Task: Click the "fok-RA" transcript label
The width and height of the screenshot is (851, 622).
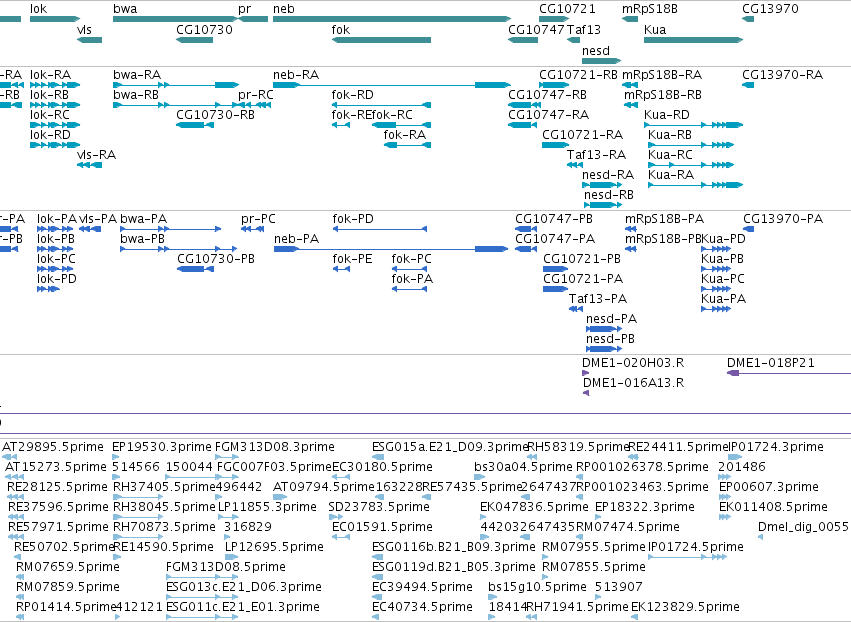Action: coord(405,135)
